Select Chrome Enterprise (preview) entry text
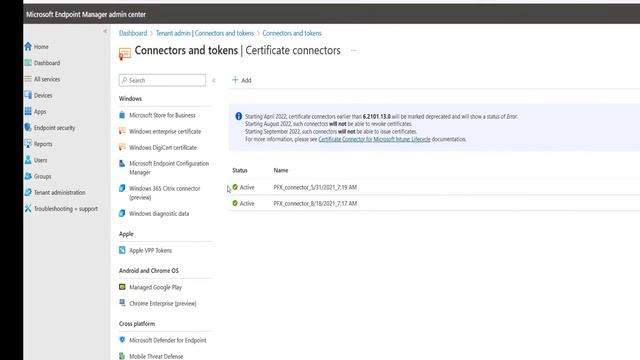The width and height of the screenshot is (640, 360). 163,303
